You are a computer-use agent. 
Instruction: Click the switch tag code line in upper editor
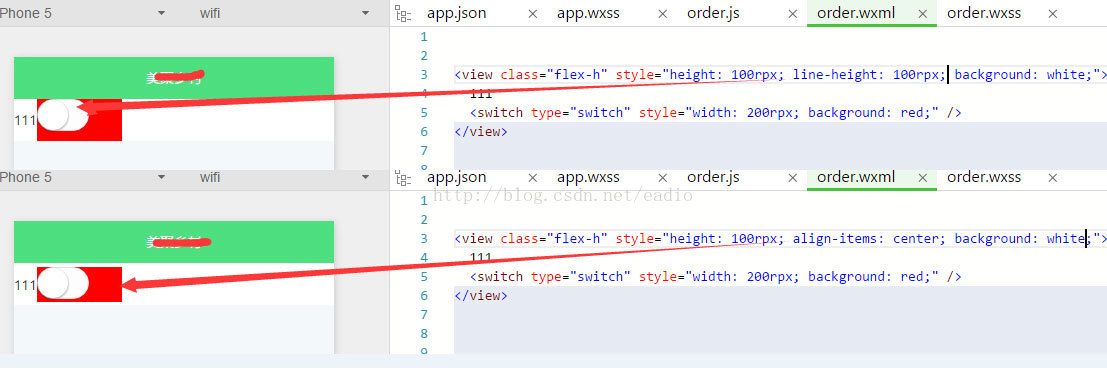coord(715,112)
